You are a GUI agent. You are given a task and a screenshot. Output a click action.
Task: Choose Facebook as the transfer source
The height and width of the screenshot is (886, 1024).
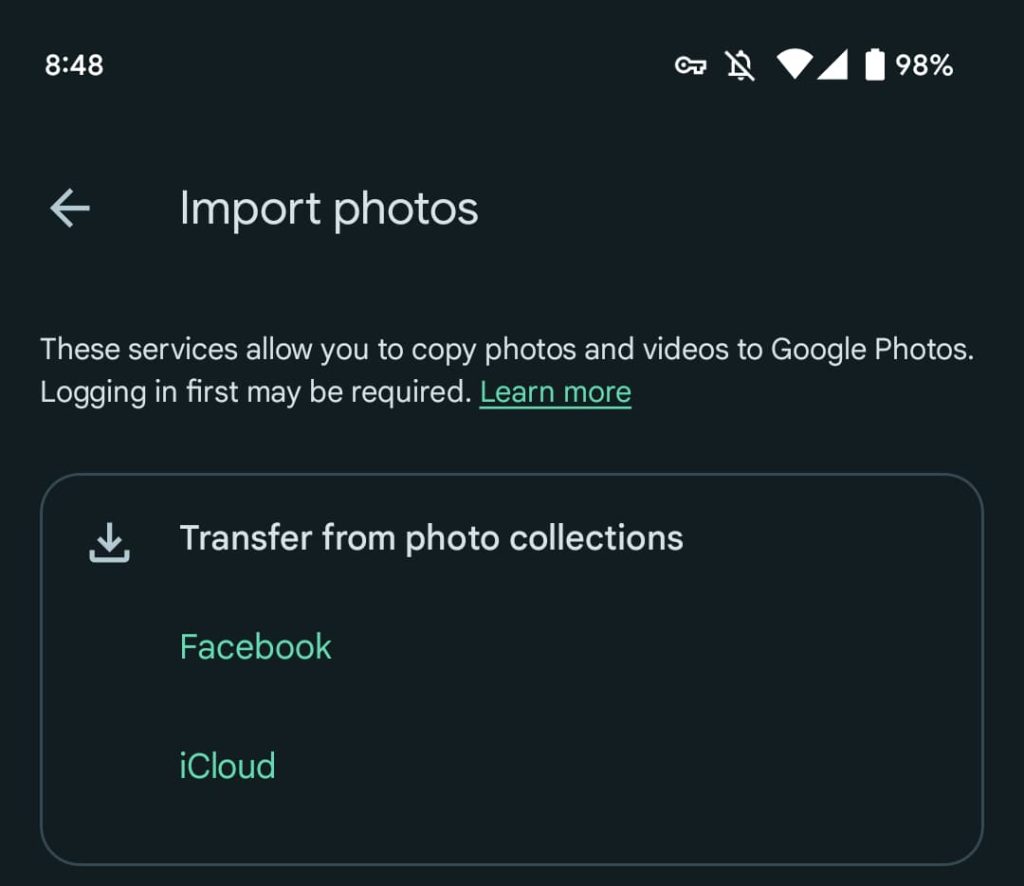255,647
